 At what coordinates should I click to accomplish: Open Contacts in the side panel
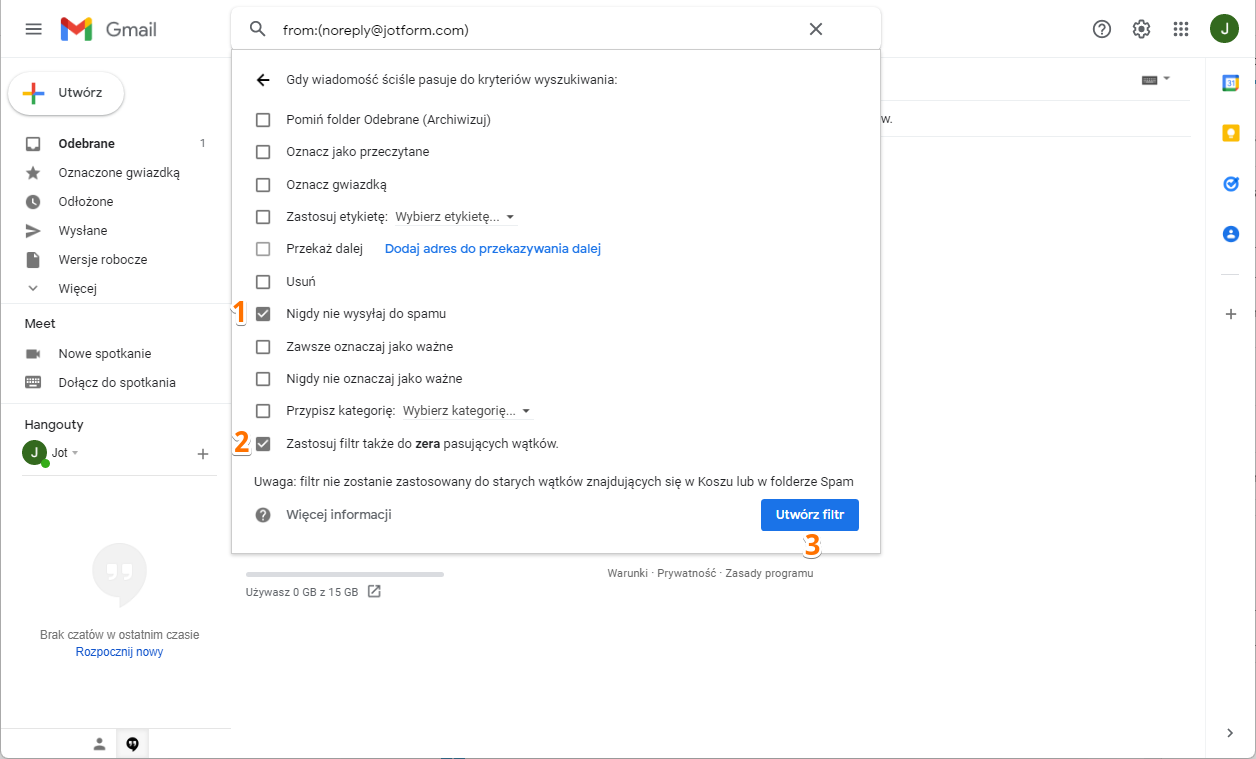[x=1231, y=233]
